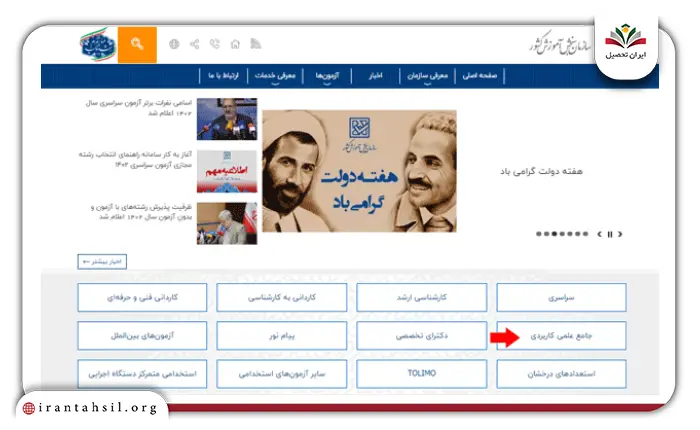Click the phone contact icon in header

tap(215, 44)
